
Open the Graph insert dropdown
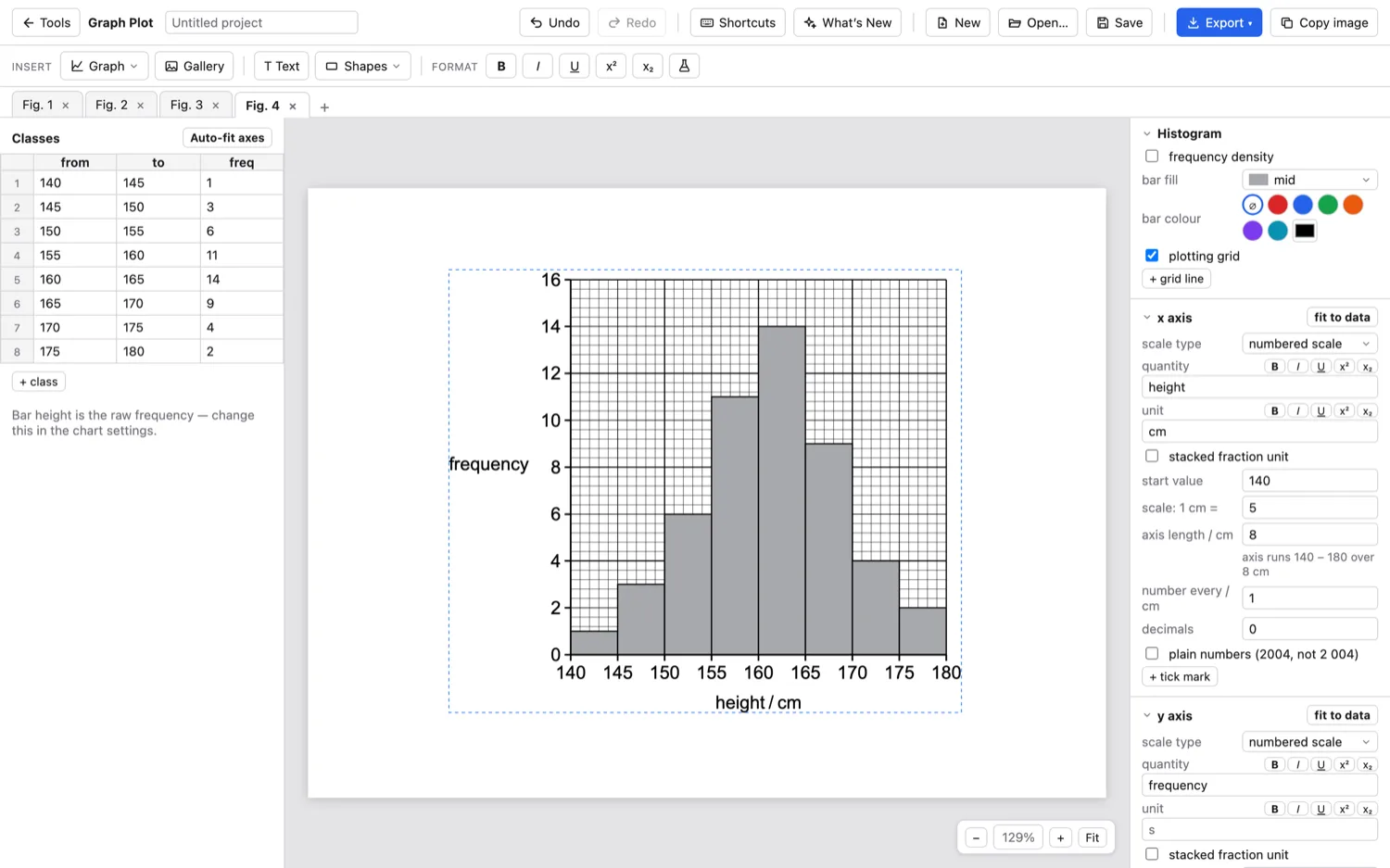pyautogui.click(x=104, y=66)
